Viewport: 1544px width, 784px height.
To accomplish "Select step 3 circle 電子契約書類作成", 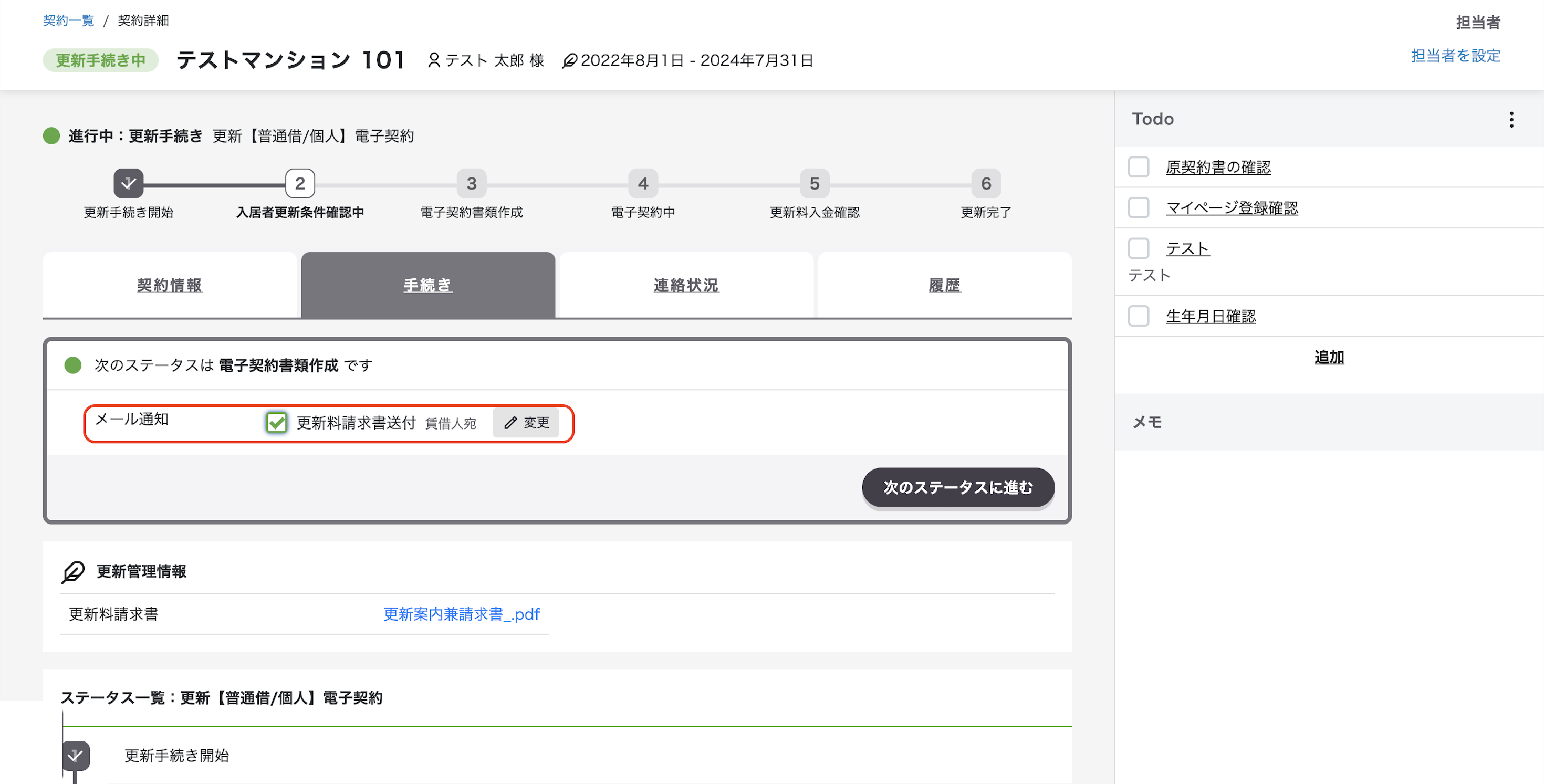I will coord(471,183).
